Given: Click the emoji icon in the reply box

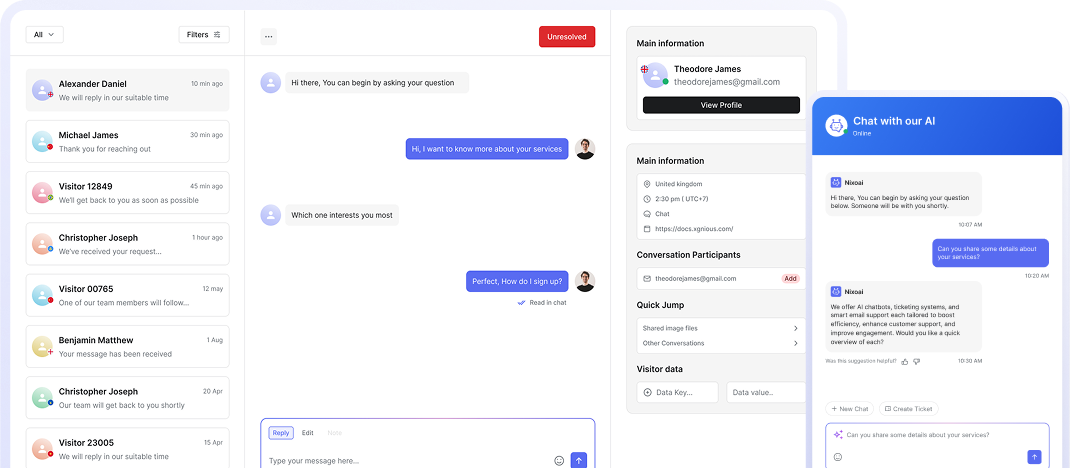Looking at the screenshot, I should [x=559, y=461].
